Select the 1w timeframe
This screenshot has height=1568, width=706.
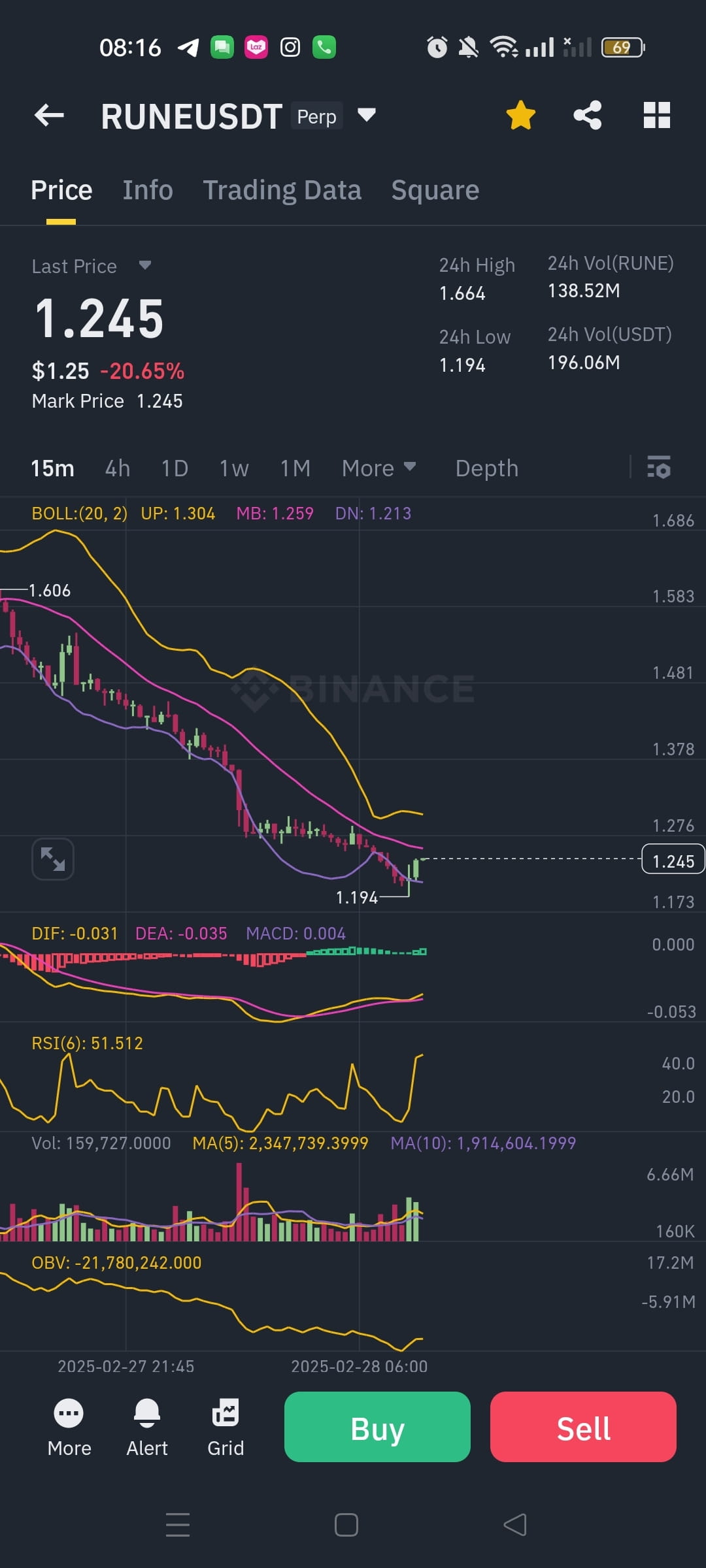point(234,468)
